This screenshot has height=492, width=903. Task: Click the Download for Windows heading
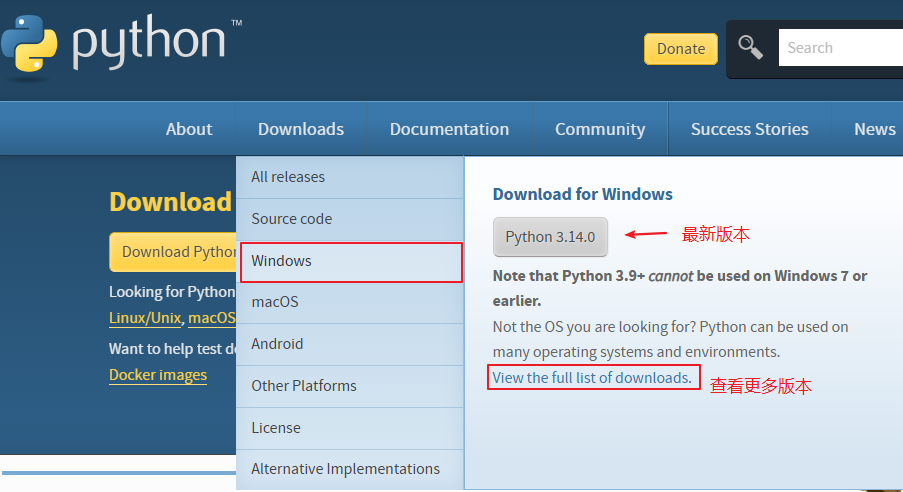click(x=582, y=194)
